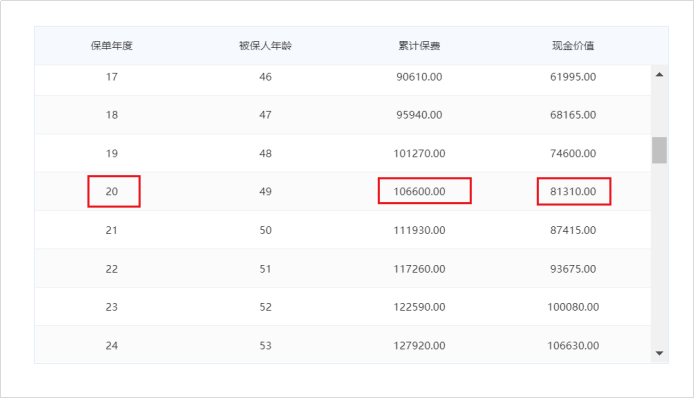Click insured age cell 47
The width and height of the screenshot is (694, 399).
266,115
